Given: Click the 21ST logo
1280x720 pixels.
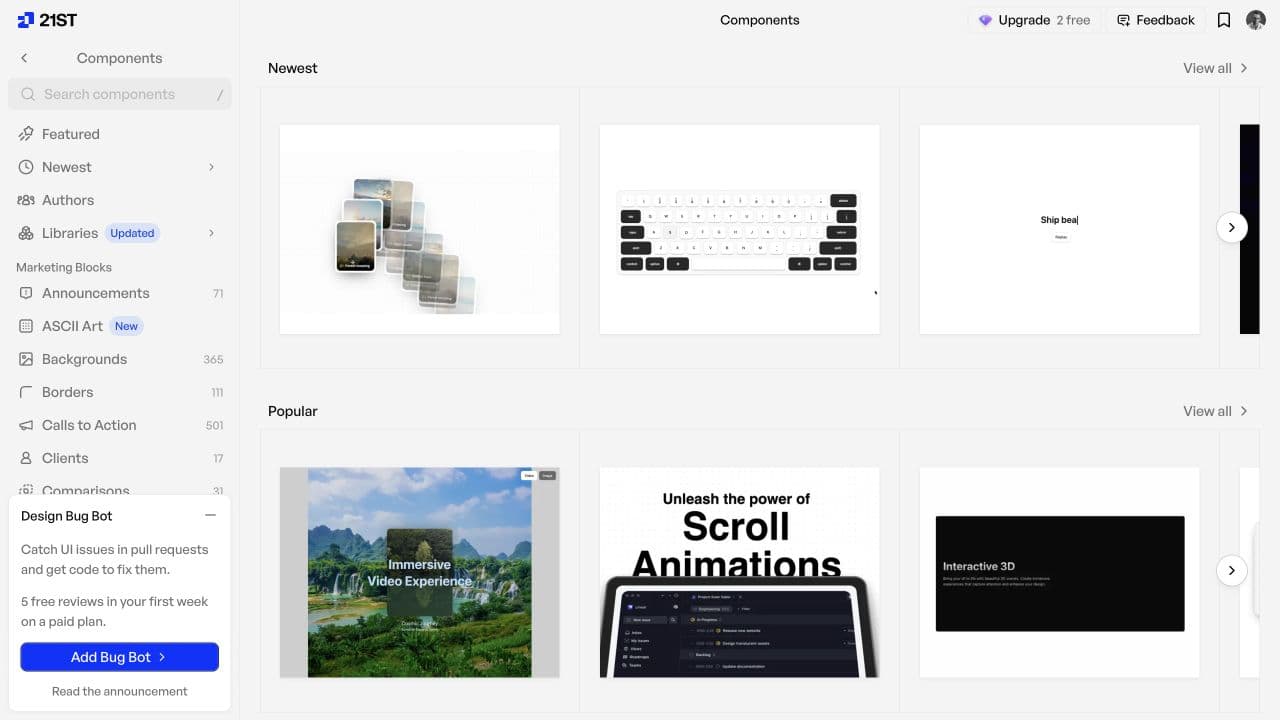Looking at the screenshot, I should pos(47,20).
